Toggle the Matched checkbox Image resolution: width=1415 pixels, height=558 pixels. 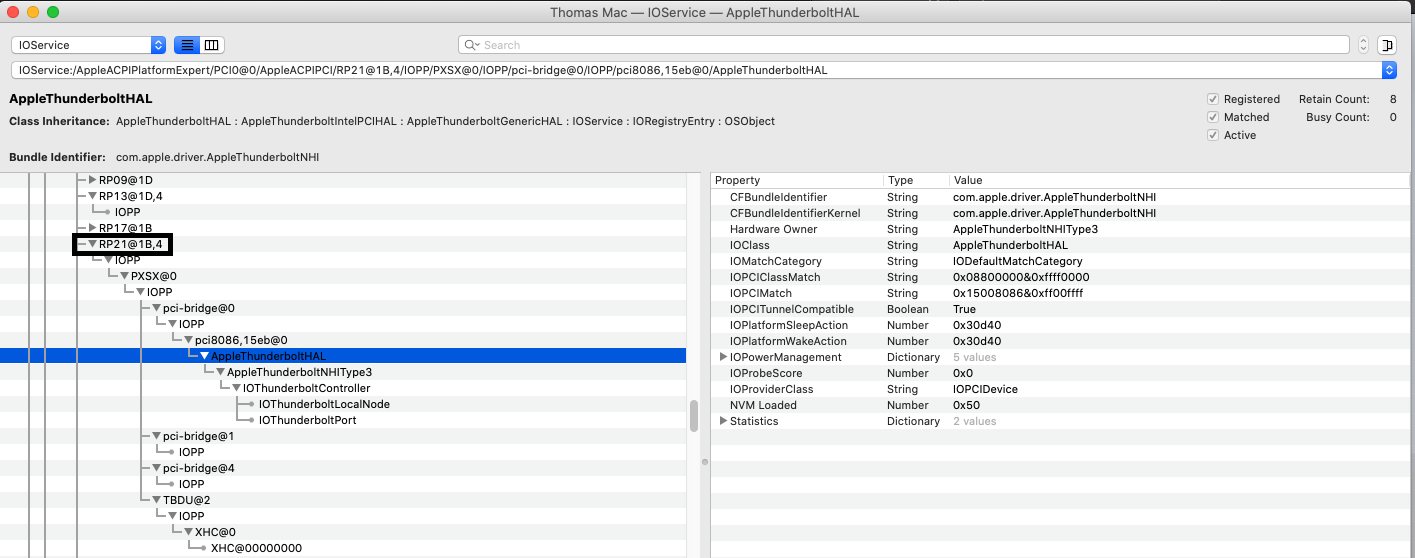(x=1213, y=117)
